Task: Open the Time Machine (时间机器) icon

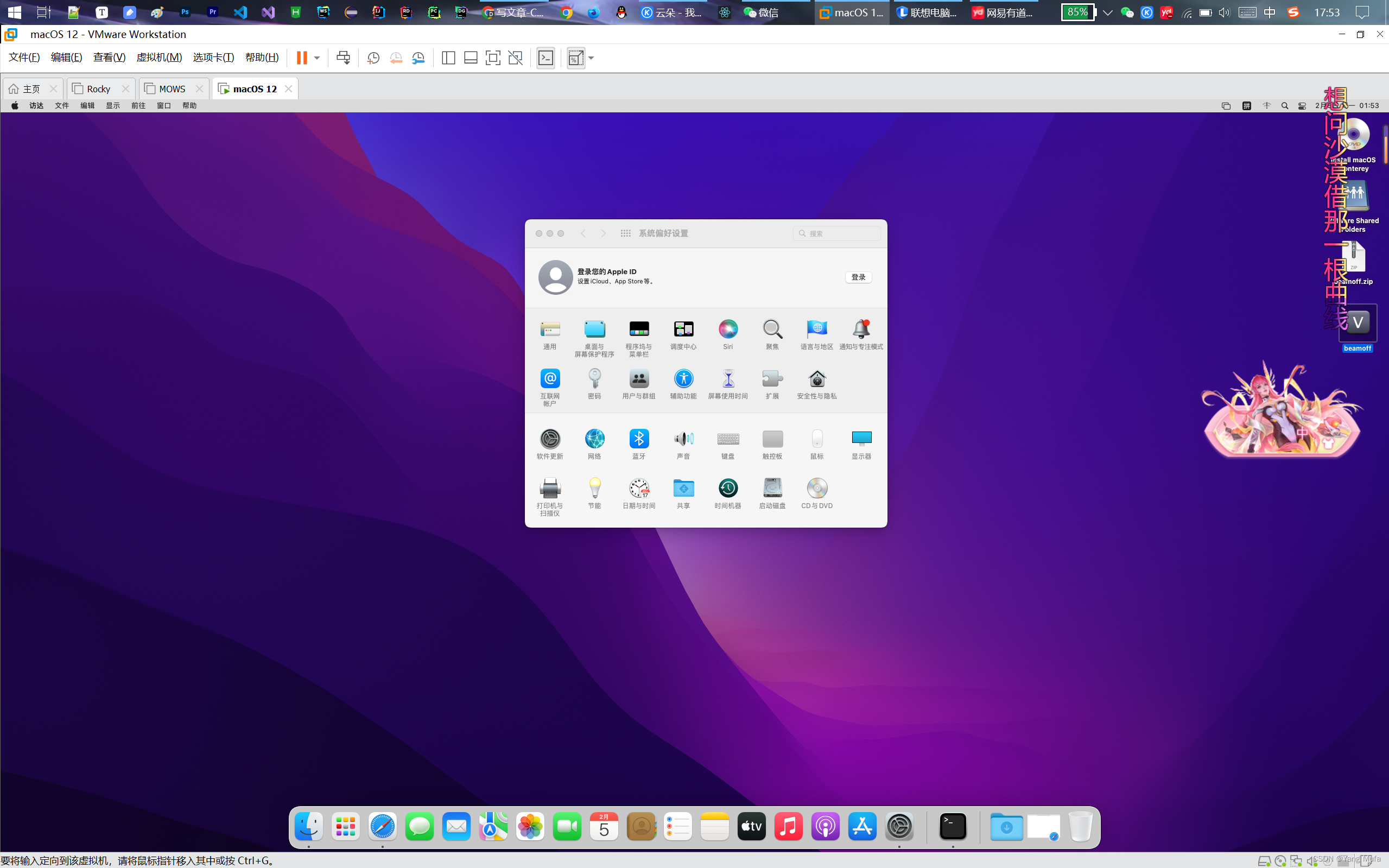Action: [x=728, y=489]
